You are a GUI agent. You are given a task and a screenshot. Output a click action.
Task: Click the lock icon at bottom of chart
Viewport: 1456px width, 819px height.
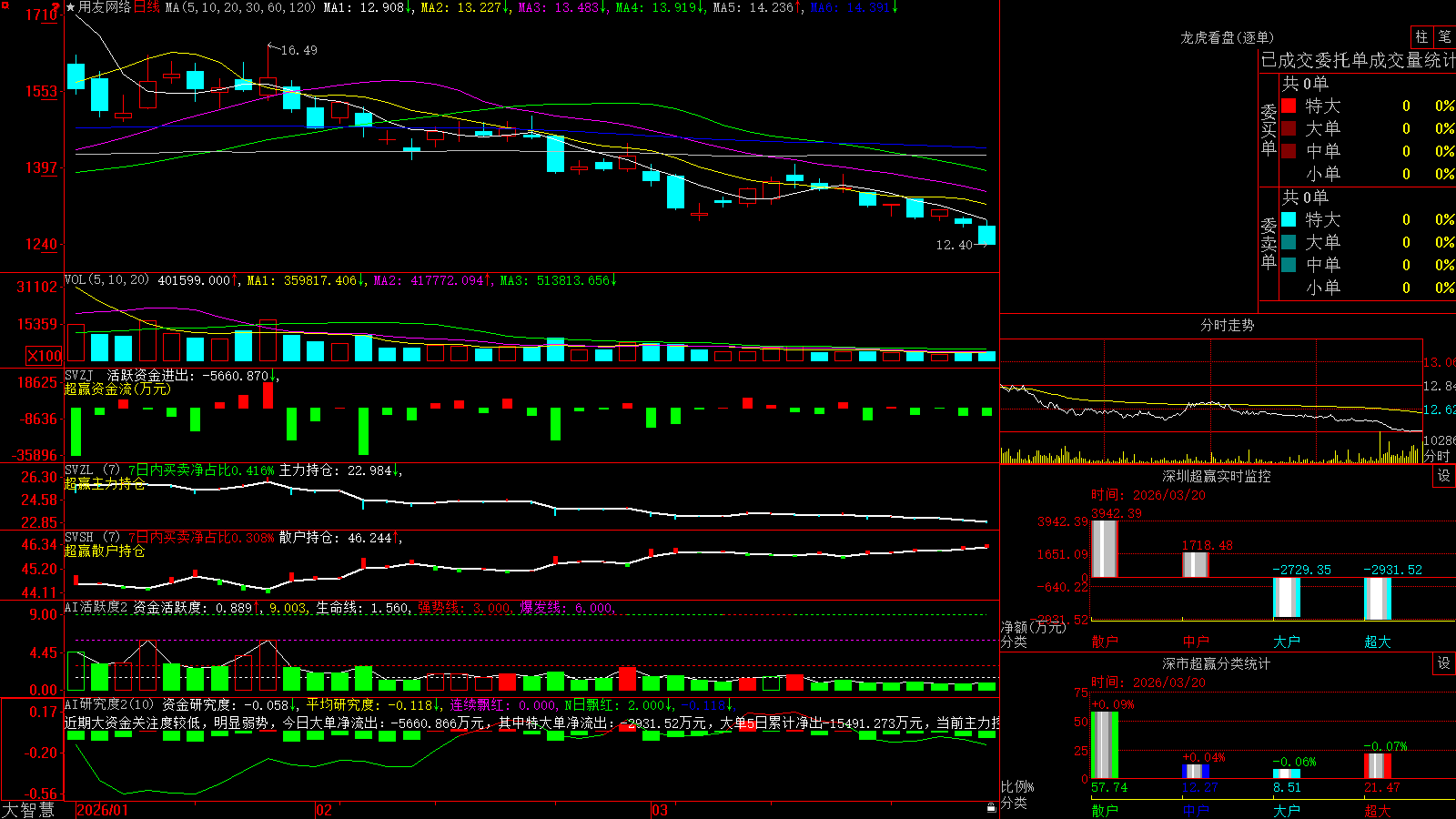992,807
